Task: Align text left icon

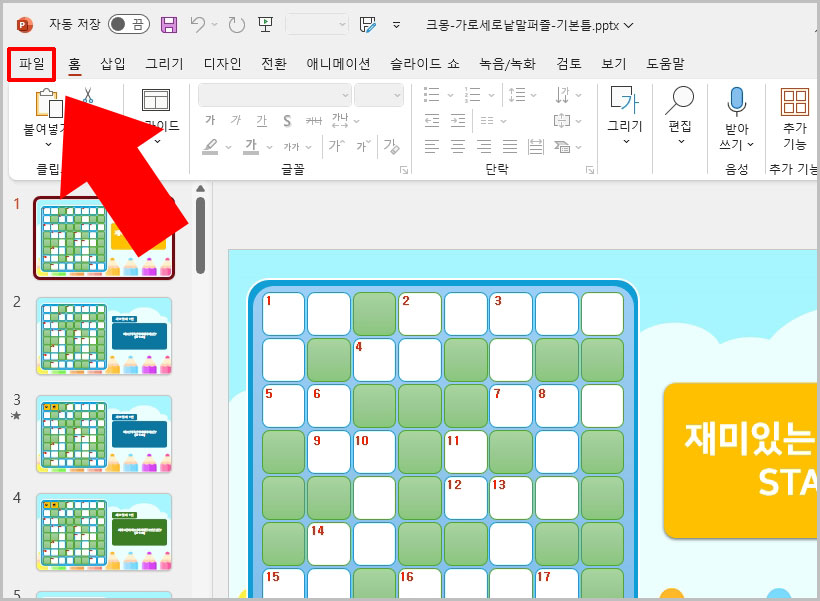Action: point(432,146)
